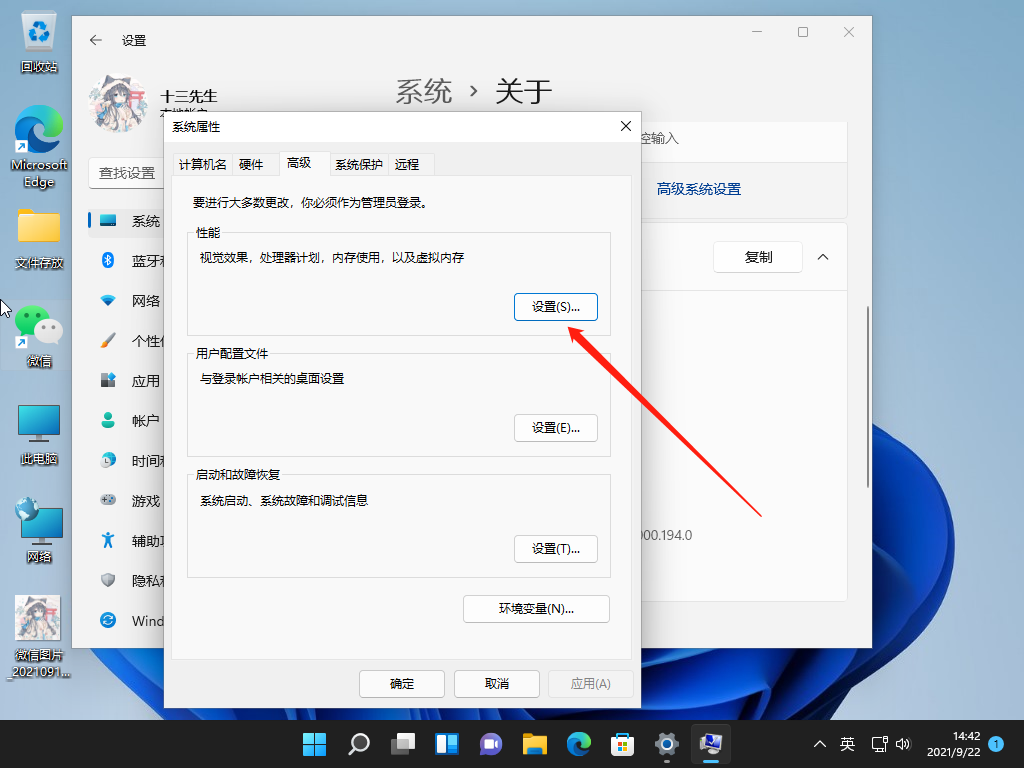Screen dimensions: 1024x768
Task: Click the user profile avatar in Settings
Action: point(118,103)
